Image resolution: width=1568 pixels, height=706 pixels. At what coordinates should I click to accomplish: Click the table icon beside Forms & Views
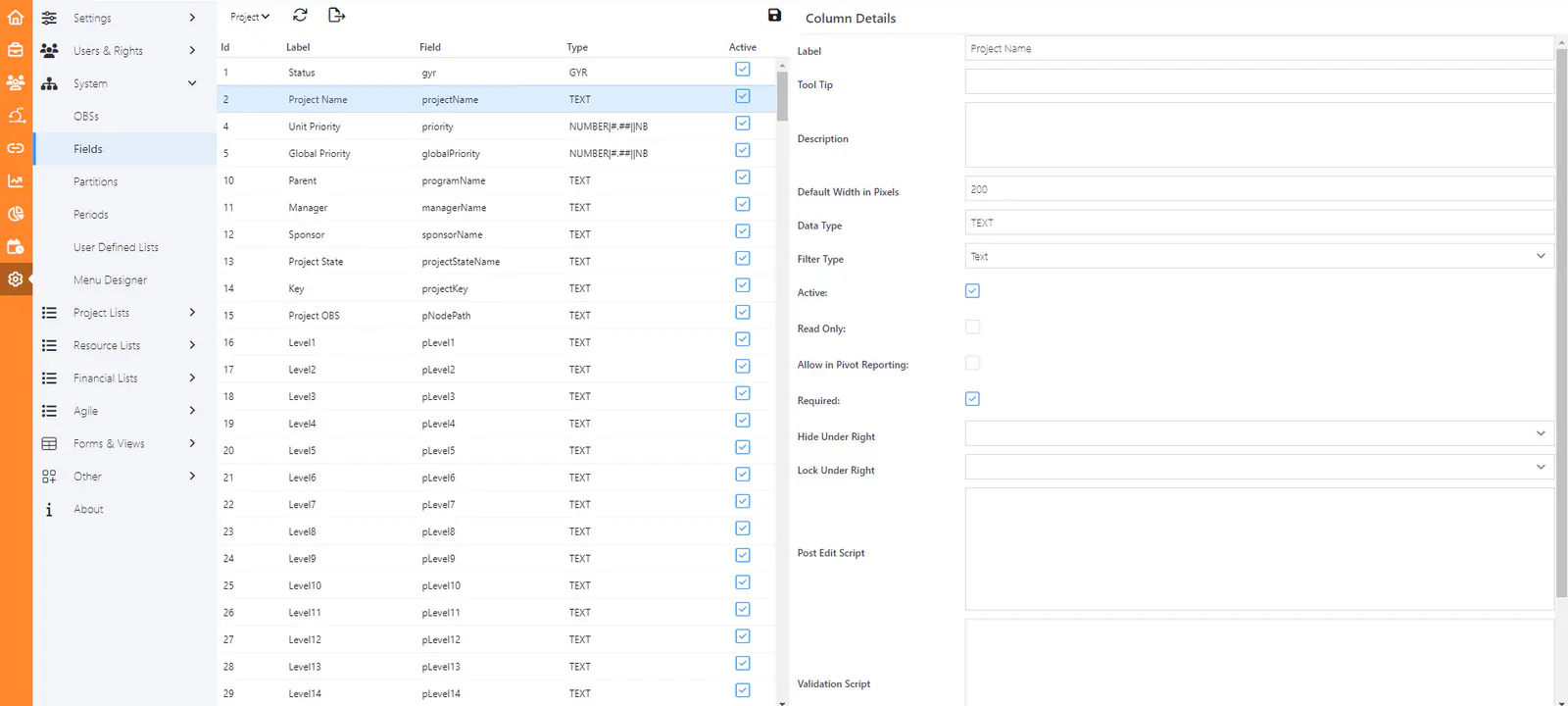[49, 443]
